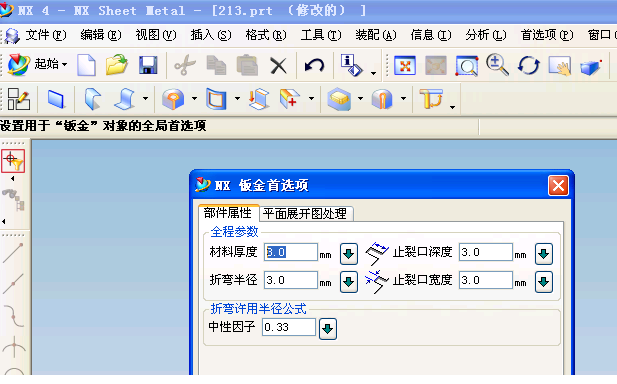The width and height of the screenshot is (617, 384).
Task: Expand yellow block dropdown arrow
Action: [360, 98]
